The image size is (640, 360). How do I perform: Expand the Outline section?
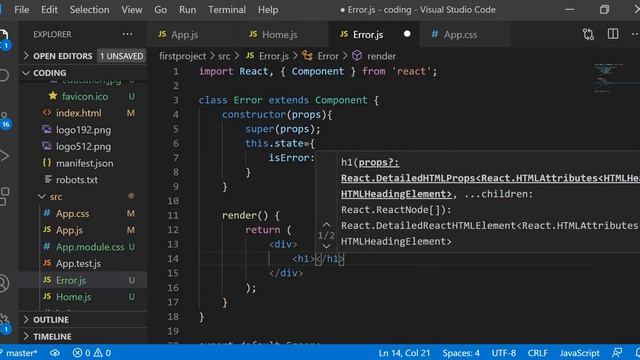(x=83, y=320)
